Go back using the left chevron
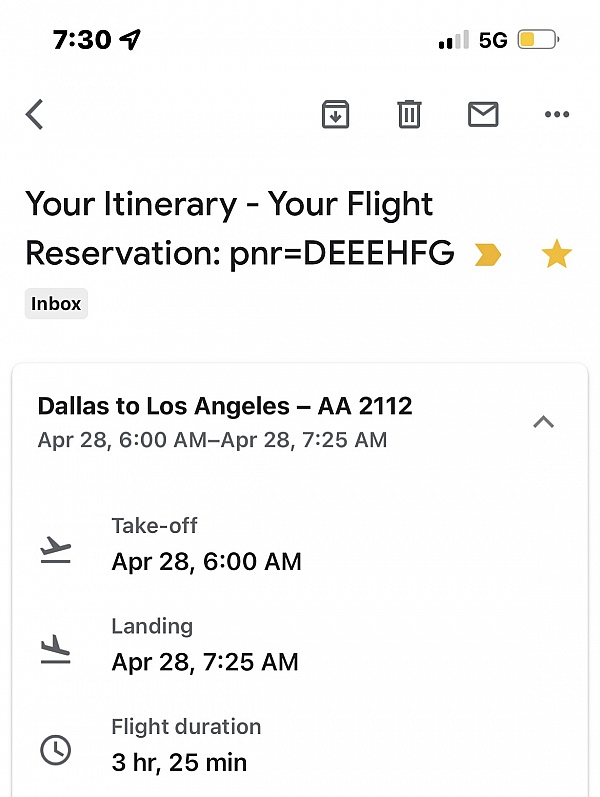This screenshot has height=797, width=600. 34,114
